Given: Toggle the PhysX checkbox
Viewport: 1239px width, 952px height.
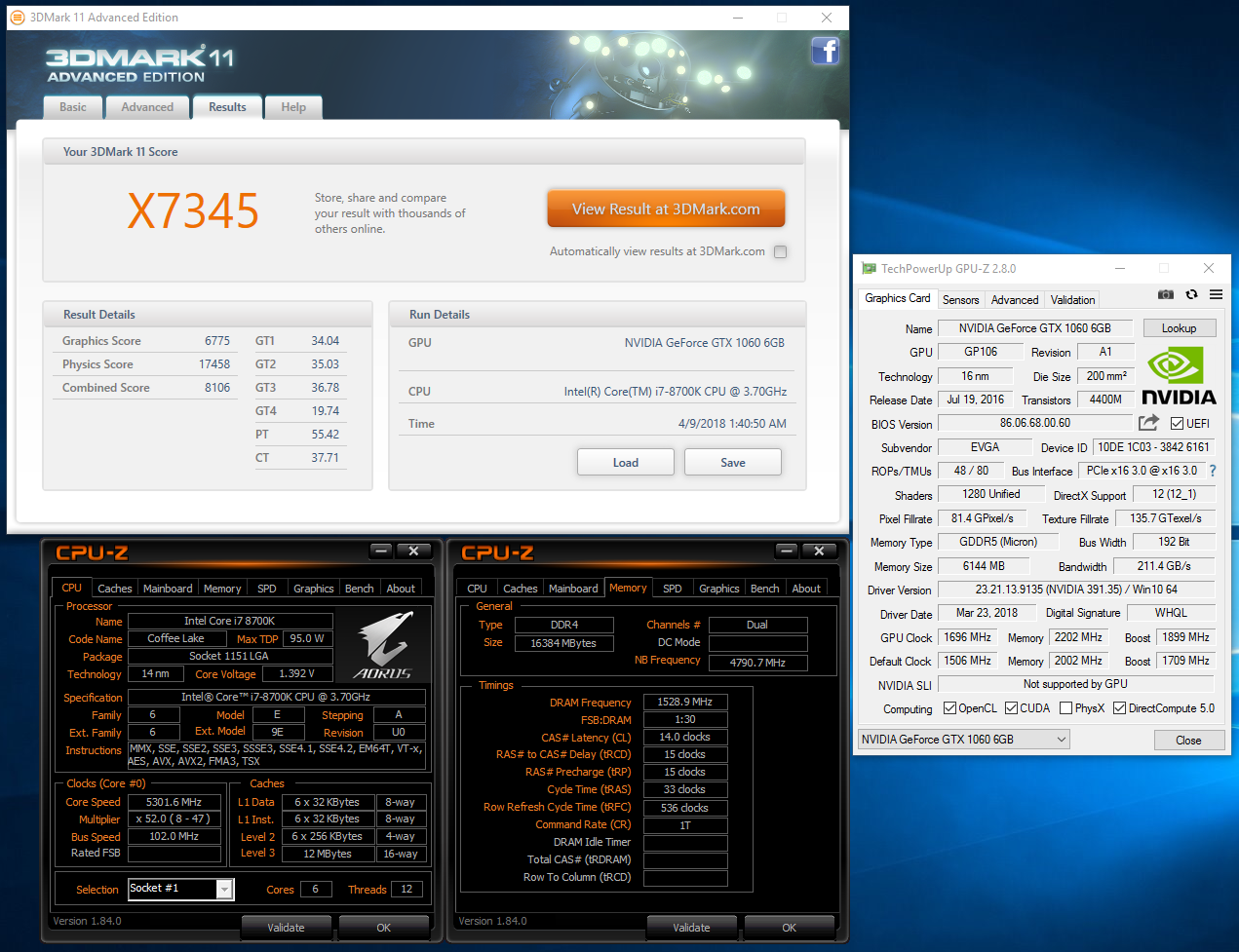Looking at the screenshot, I should click(x=1065, y=708).
